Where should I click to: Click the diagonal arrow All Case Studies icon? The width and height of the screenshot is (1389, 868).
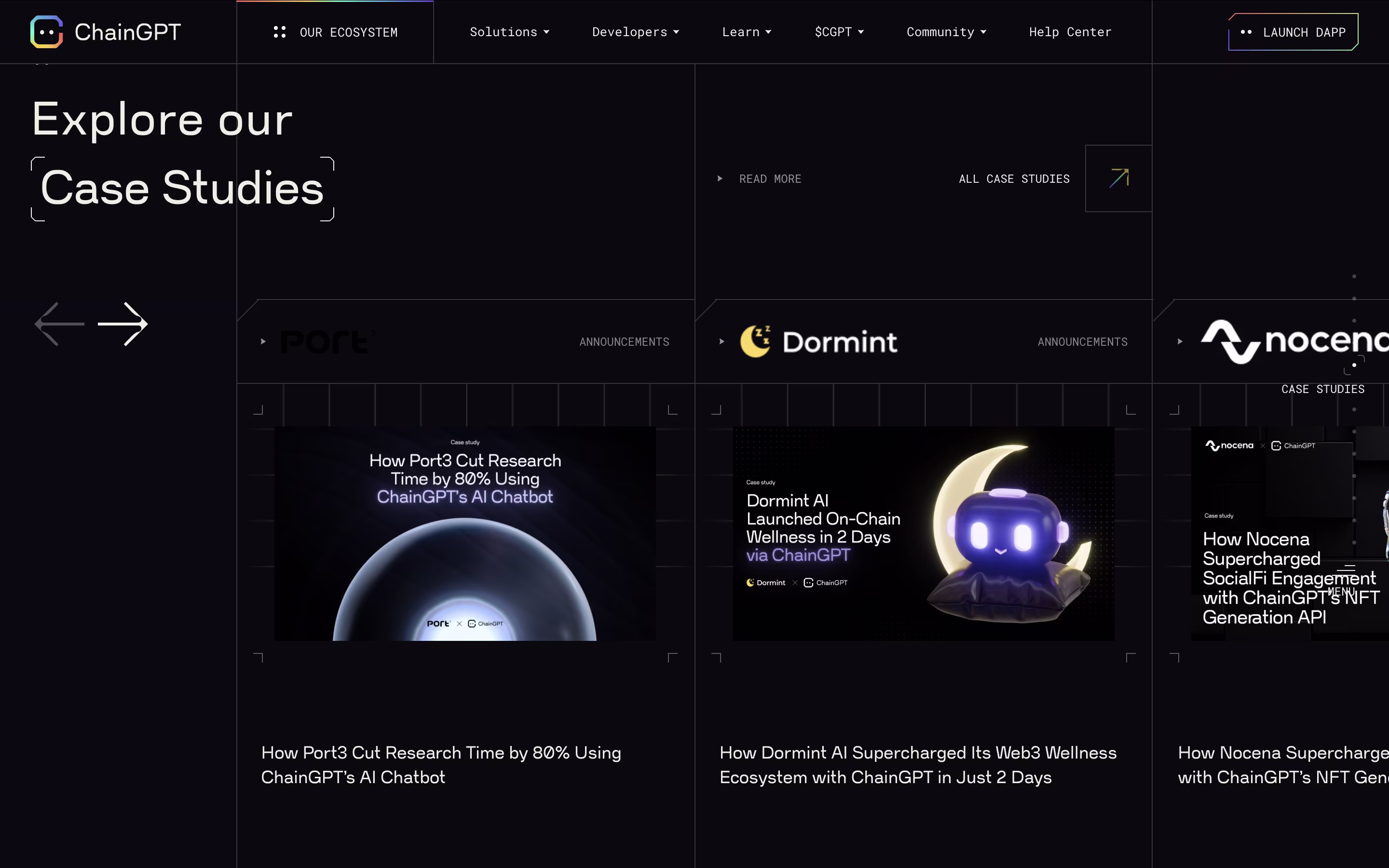[x=1118, y=178]
